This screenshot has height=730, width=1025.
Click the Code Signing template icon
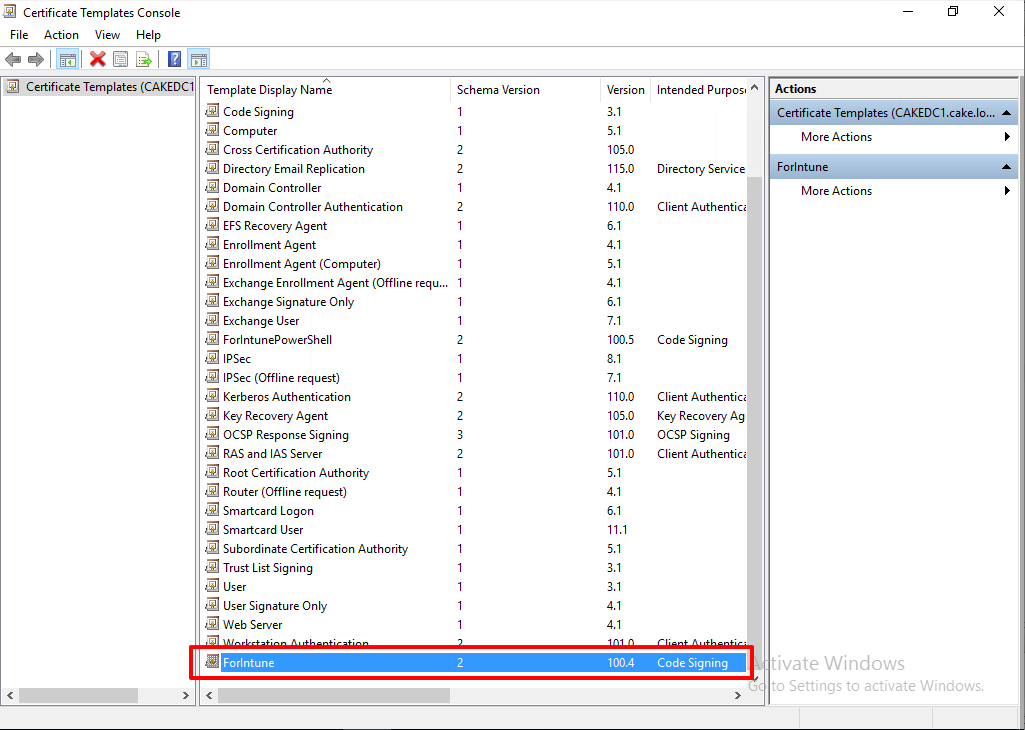212,111
